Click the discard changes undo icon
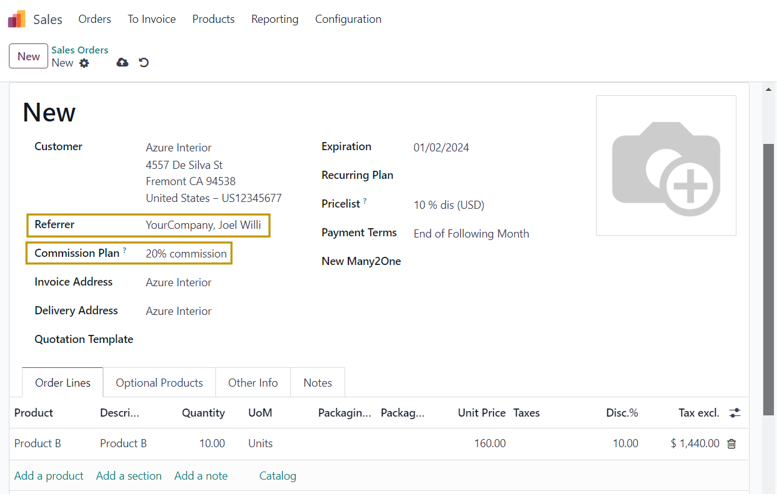777x496 pixels. (x=144, y=63)
